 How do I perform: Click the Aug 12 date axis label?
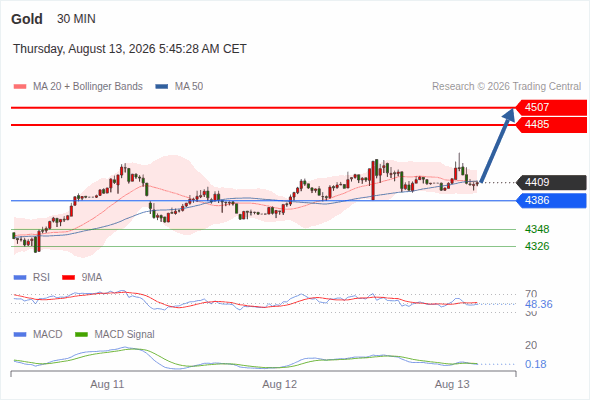[280, 384]
